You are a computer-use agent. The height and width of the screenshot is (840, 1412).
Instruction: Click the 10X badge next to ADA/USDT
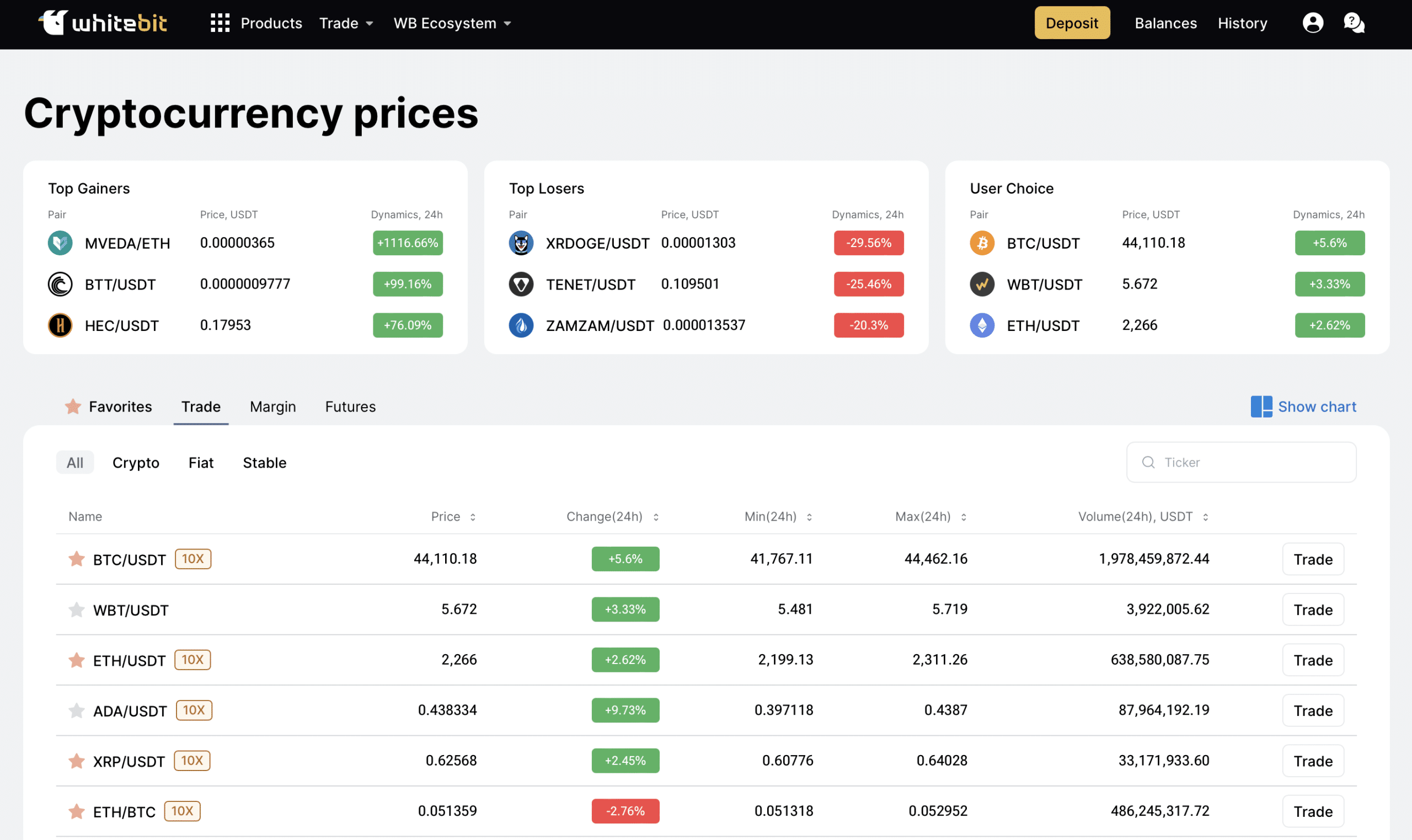point(194,710)
